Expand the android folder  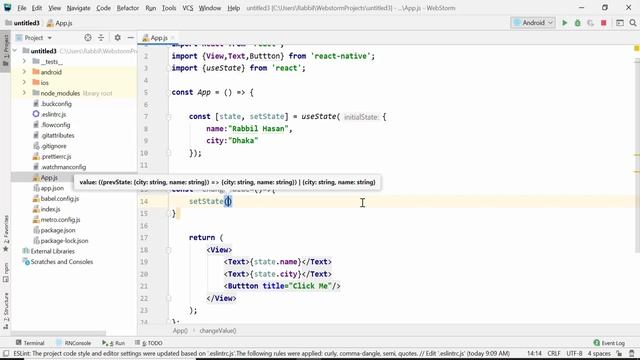pyautogui.click(x=24, y=72)
